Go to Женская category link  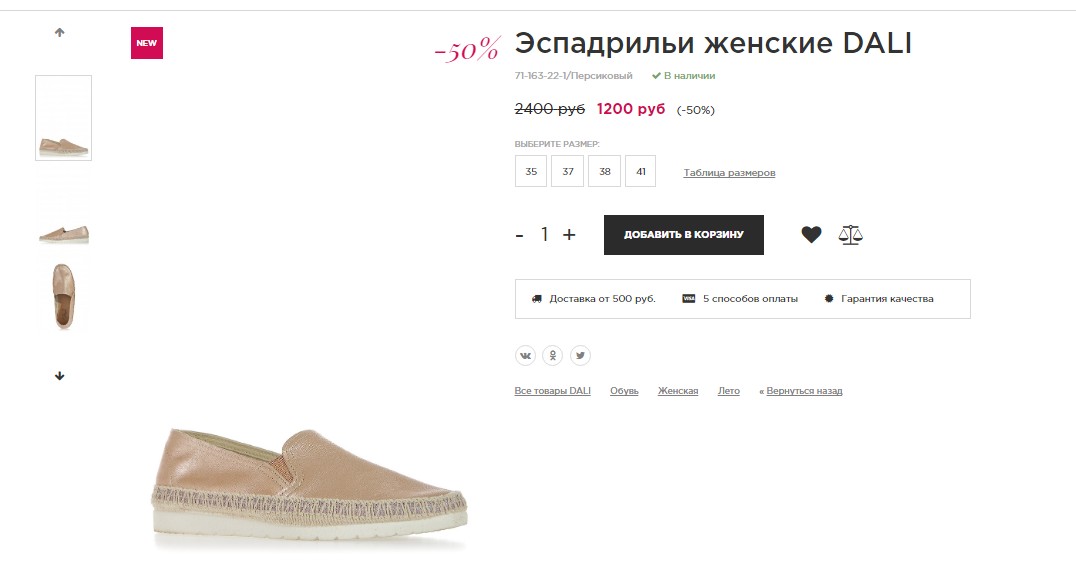point(678,391)
